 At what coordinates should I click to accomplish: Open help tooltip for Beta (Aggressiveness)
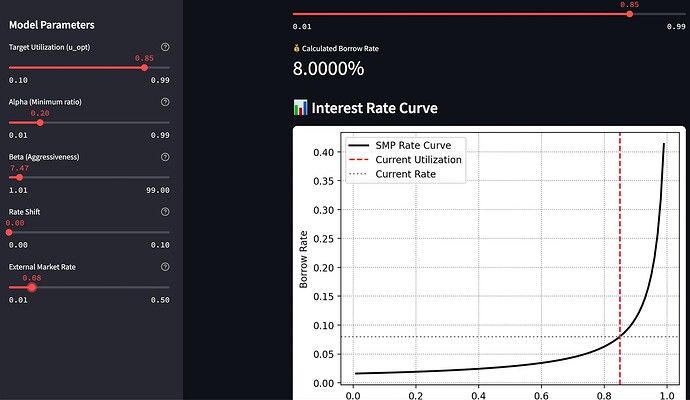tap(165, 157)
